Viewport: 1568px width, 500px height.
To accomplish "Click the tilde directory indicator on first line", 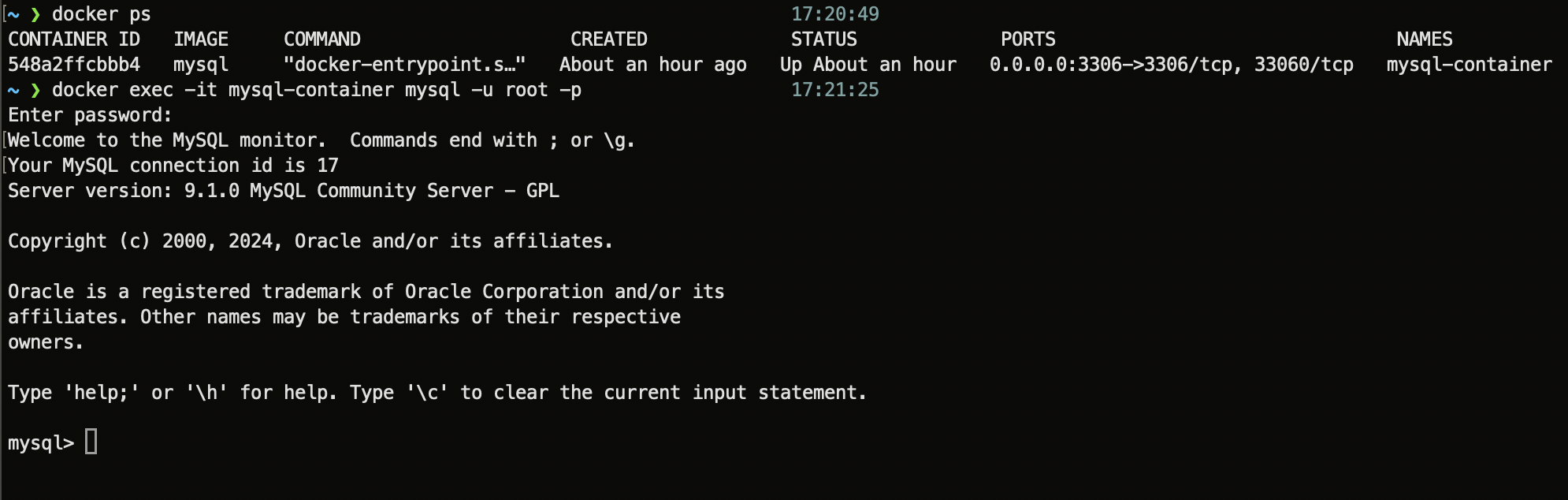I will (13, 14).
